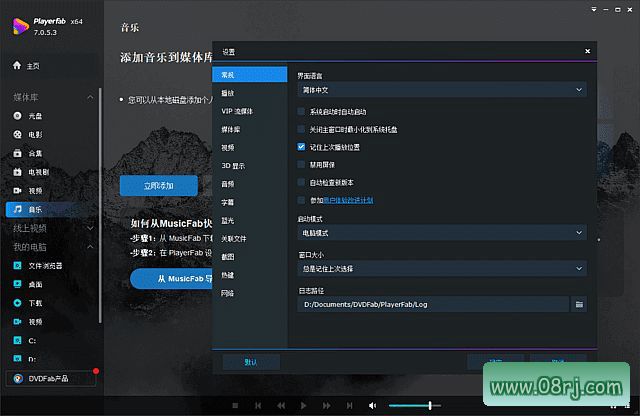Viewport: 640px width, 416px height.
Task: Stop playback with the stop button
Action: tap(235, 405)
